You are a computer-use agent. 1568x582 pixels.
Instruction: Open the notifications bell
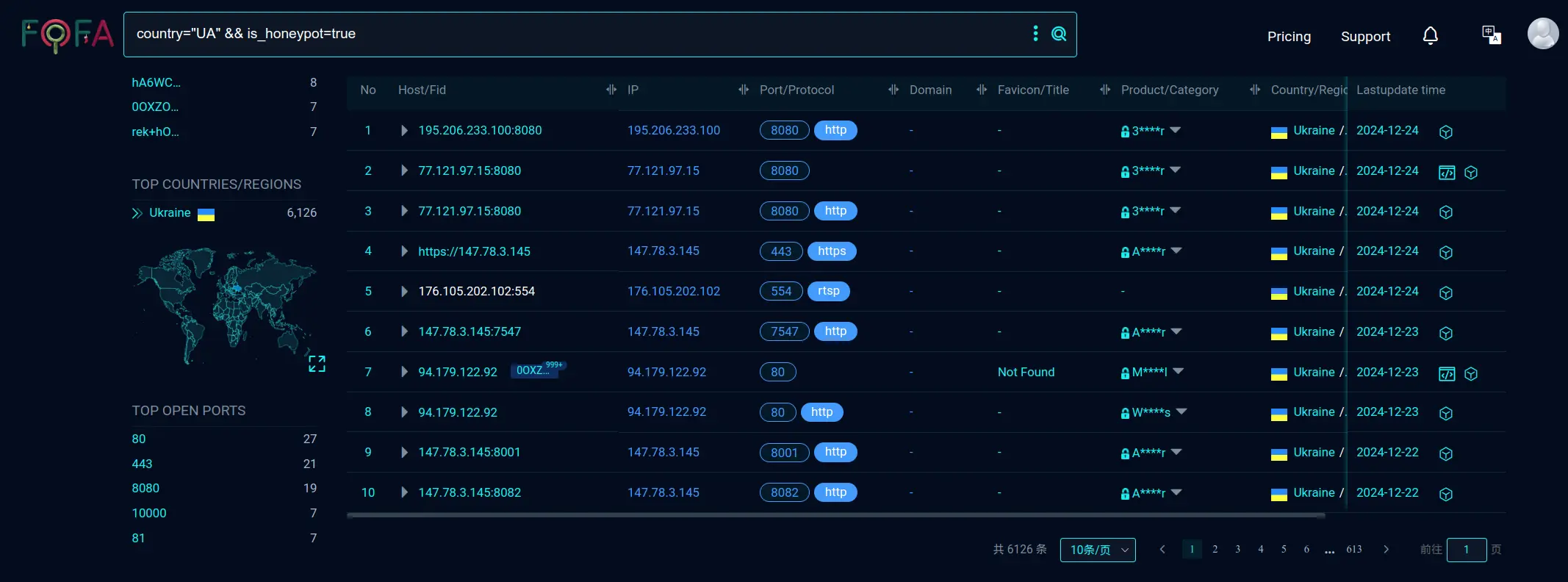(1430, 36)
